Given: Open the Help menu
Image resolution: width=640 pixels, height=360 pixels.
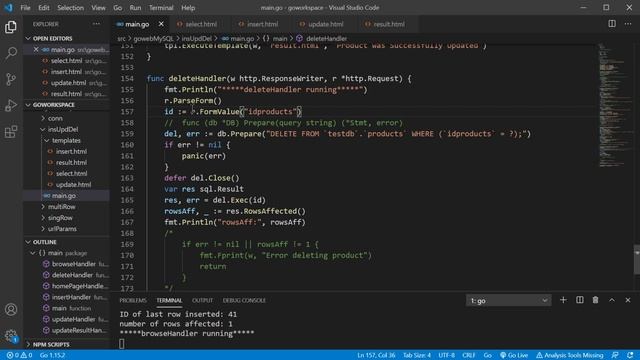Looking at the screenshot, I should pos(188,8).
